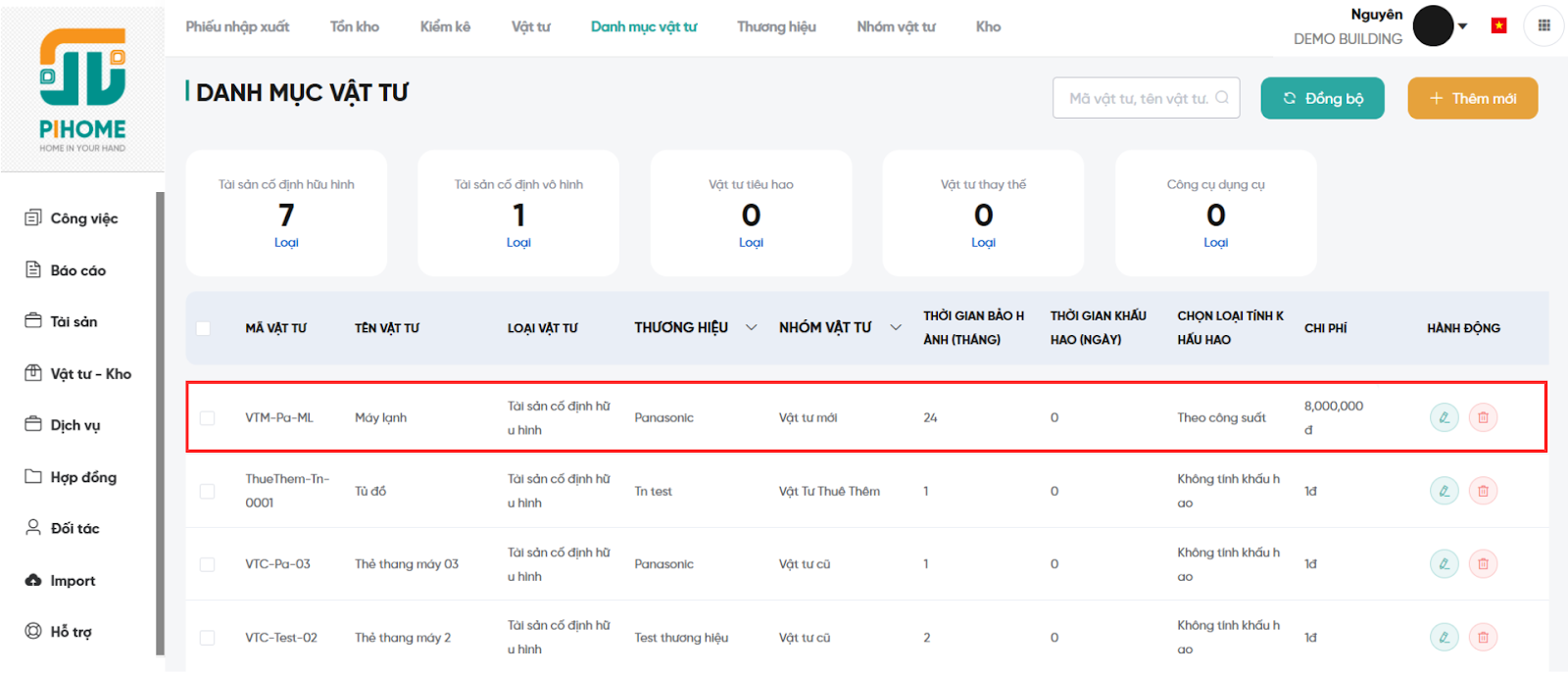Delete the Thẻ thang máy 03 item
This screenshot has width=1568, height=674.
coord(1483,564)
